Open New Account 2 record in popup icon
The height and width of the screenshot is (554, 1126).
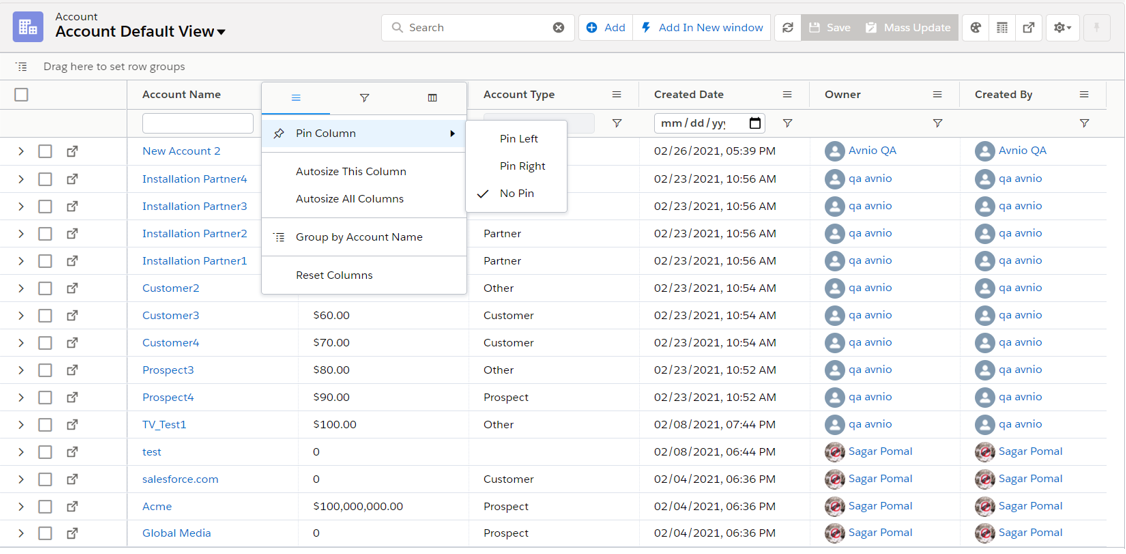(x=72, y=151)
